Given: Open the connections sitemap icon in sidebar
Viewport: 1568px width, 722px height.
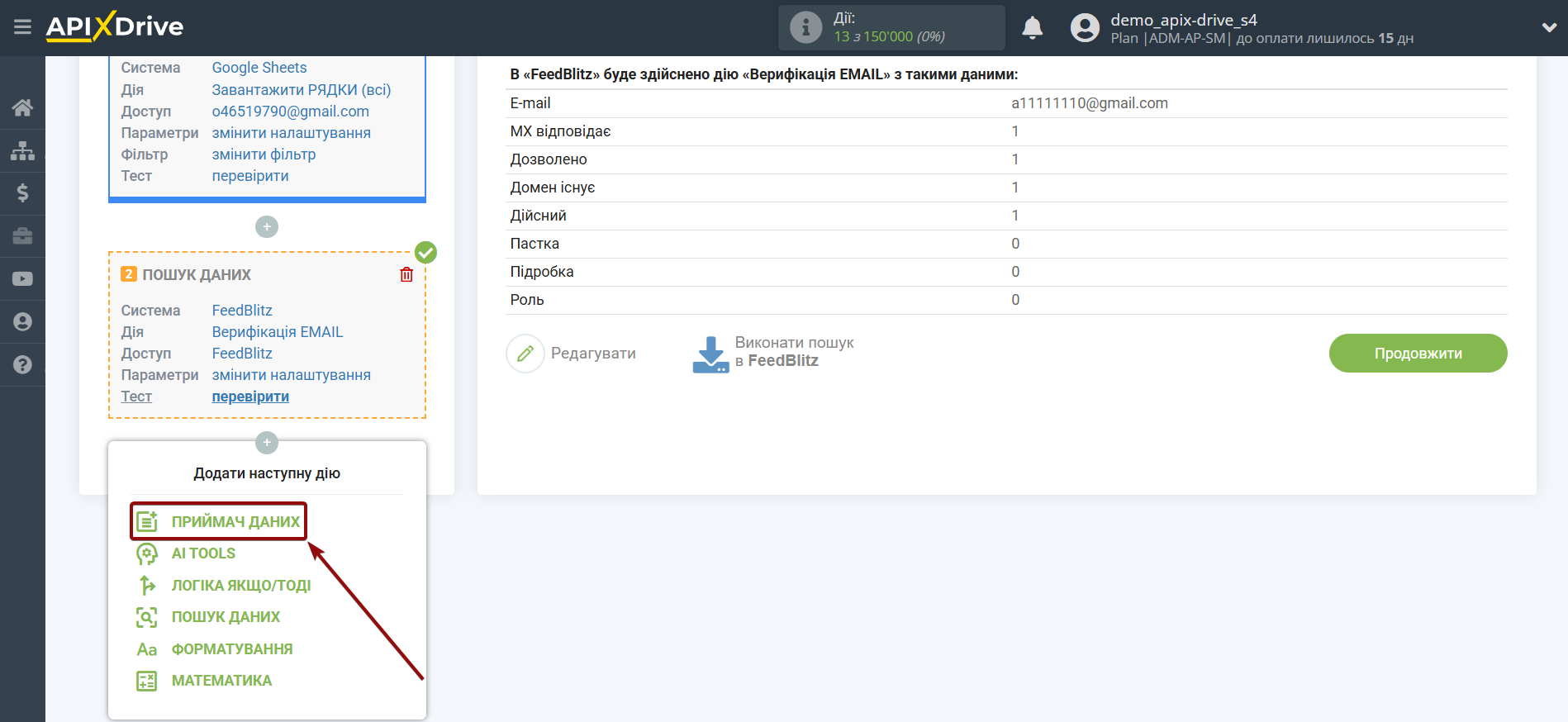Looking at the screenshot, I should [22, 150].
